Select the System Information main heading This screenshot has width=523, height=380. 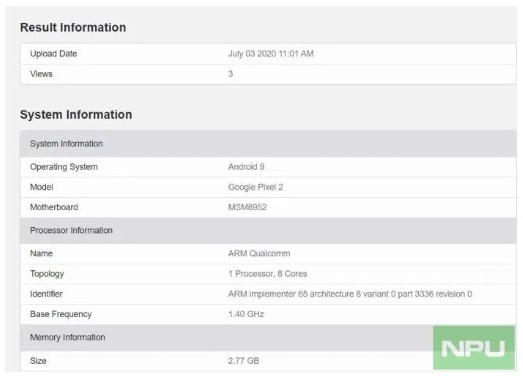tap(76, 114)
